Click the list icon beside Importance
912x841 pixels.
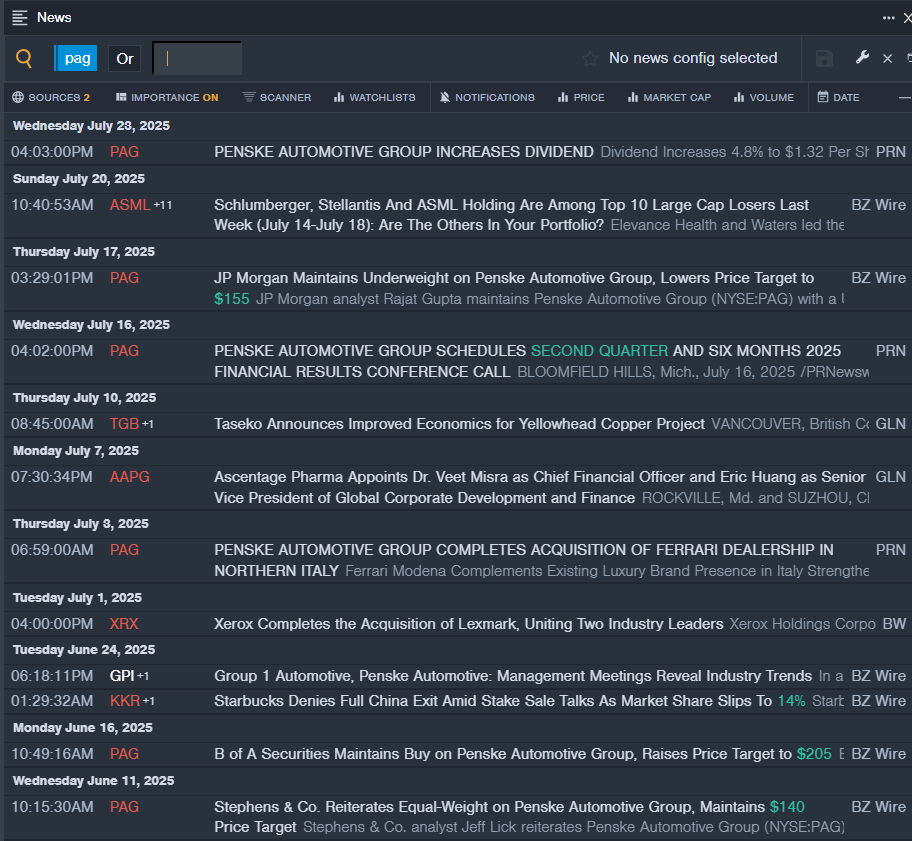click(x=121, y=97)
